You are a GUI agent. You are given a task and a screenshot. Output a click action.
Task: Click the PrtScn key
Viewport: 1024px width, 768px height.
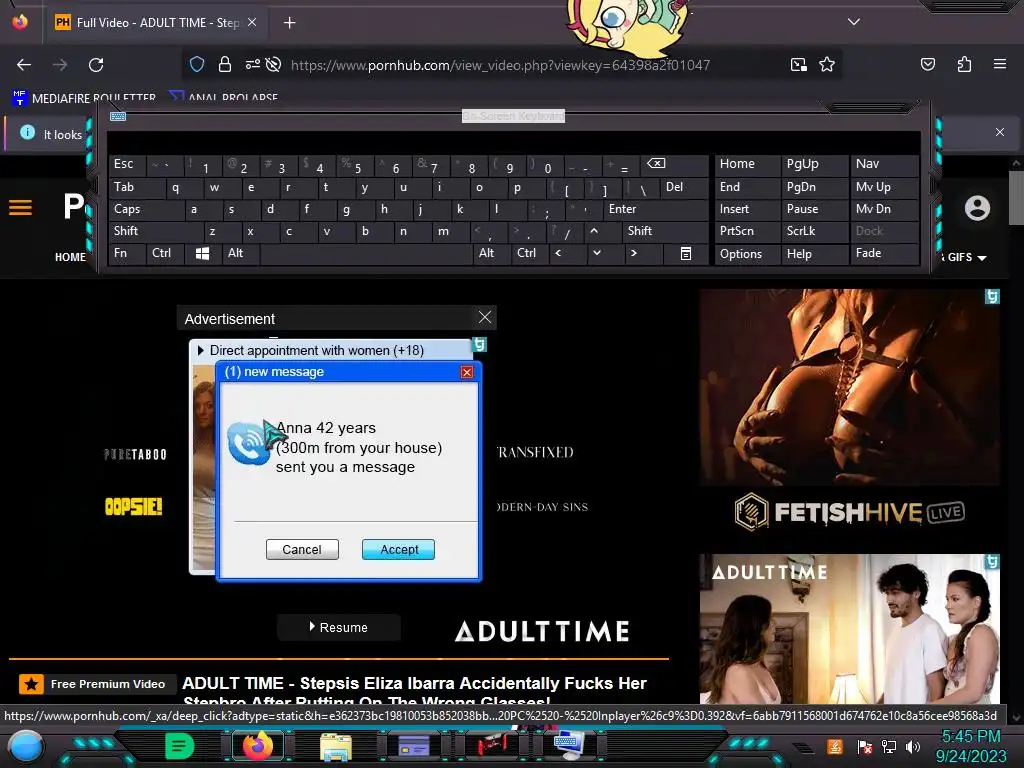point(747,231)
